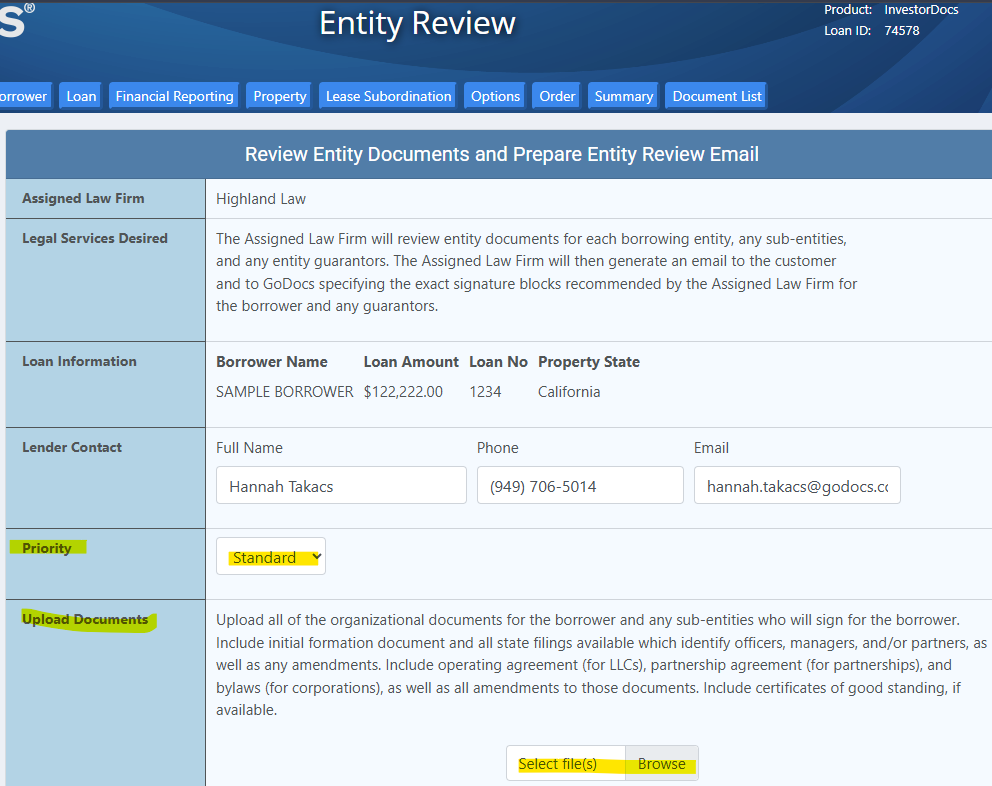Screen dimensions: 992x786
Task: Click the Entity Review page title
Action: point(418,23)
